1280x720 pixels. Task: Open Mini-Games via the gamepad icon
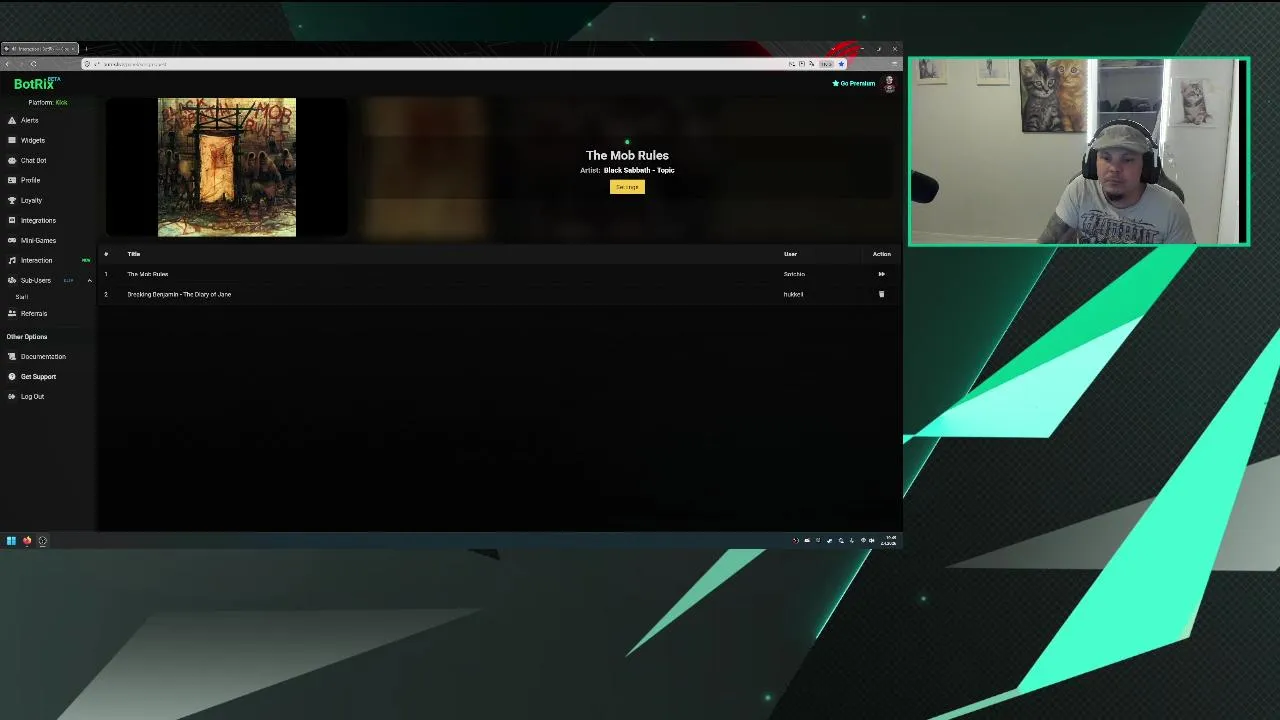click(12, 240)
